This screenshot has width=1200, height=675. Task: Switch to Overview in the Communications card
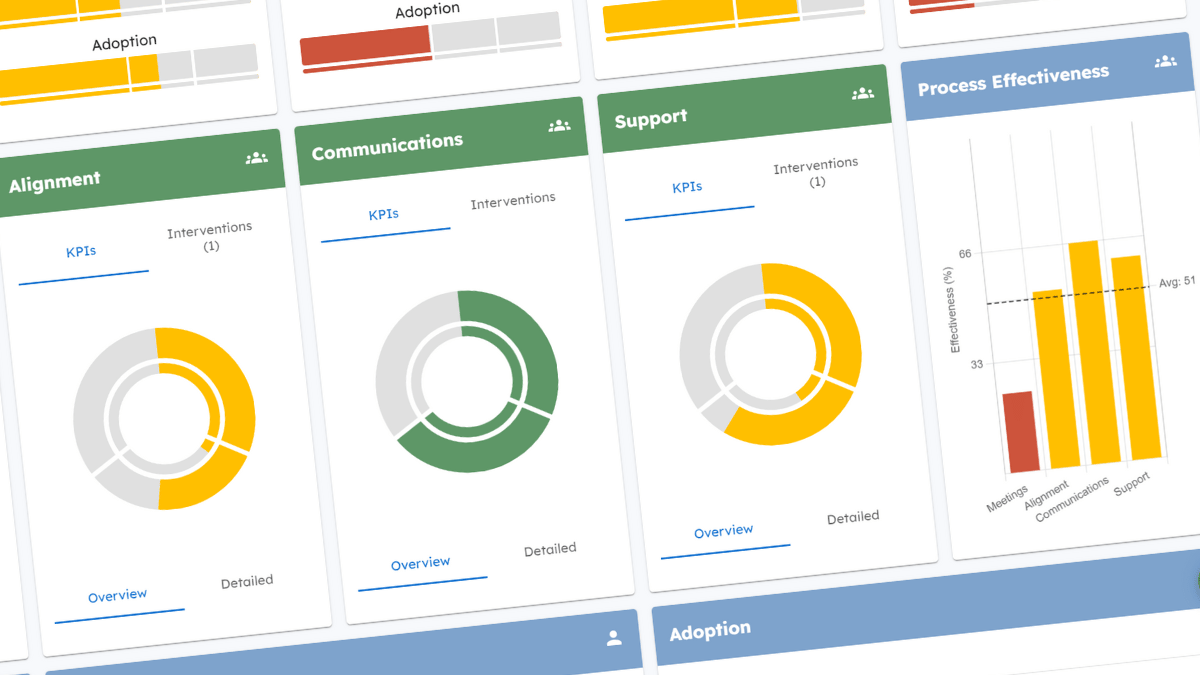(x=421, y=564)
